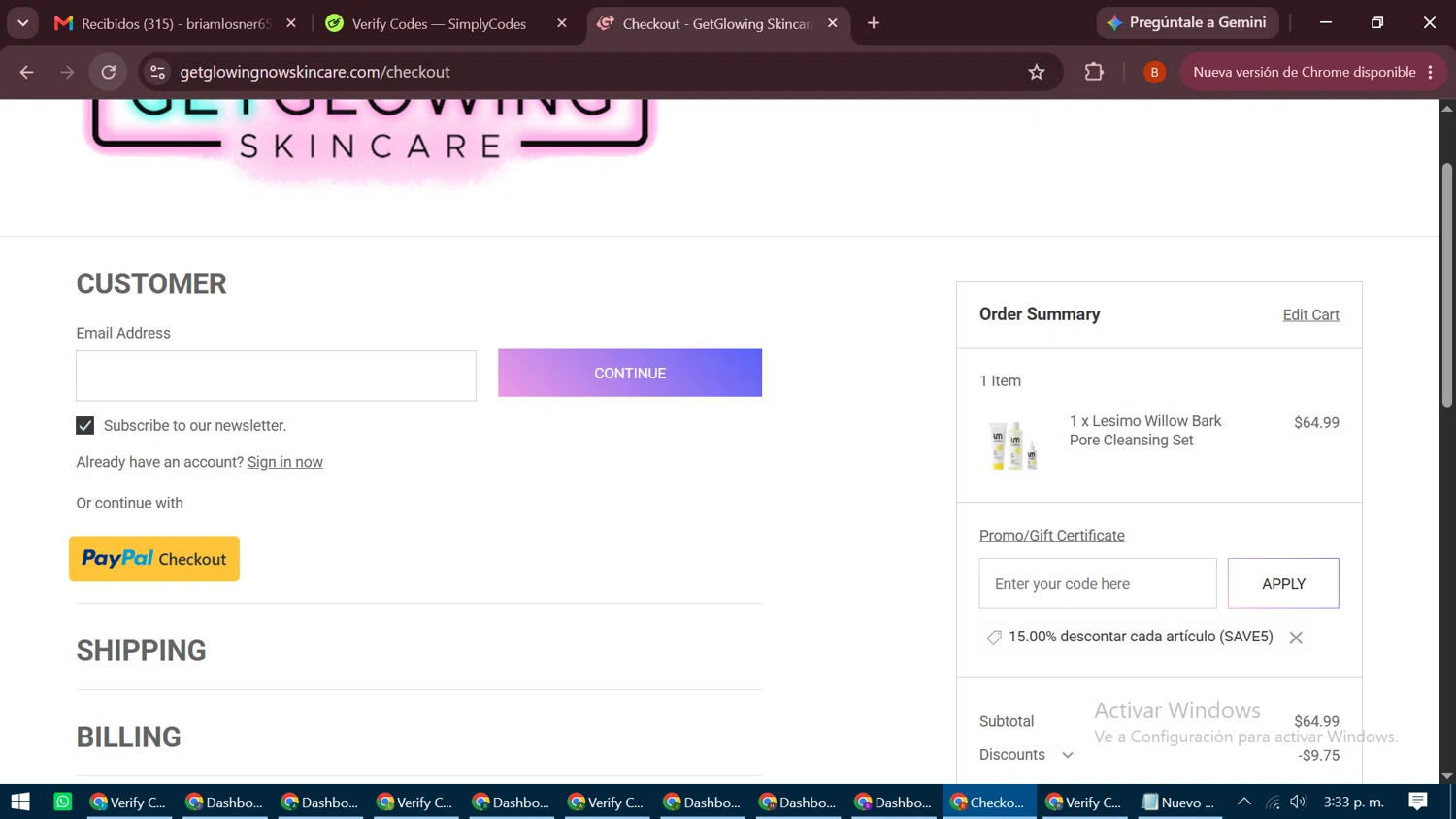Open the network tray icon
The image size is (1456, 819).
click(1273, 802)
